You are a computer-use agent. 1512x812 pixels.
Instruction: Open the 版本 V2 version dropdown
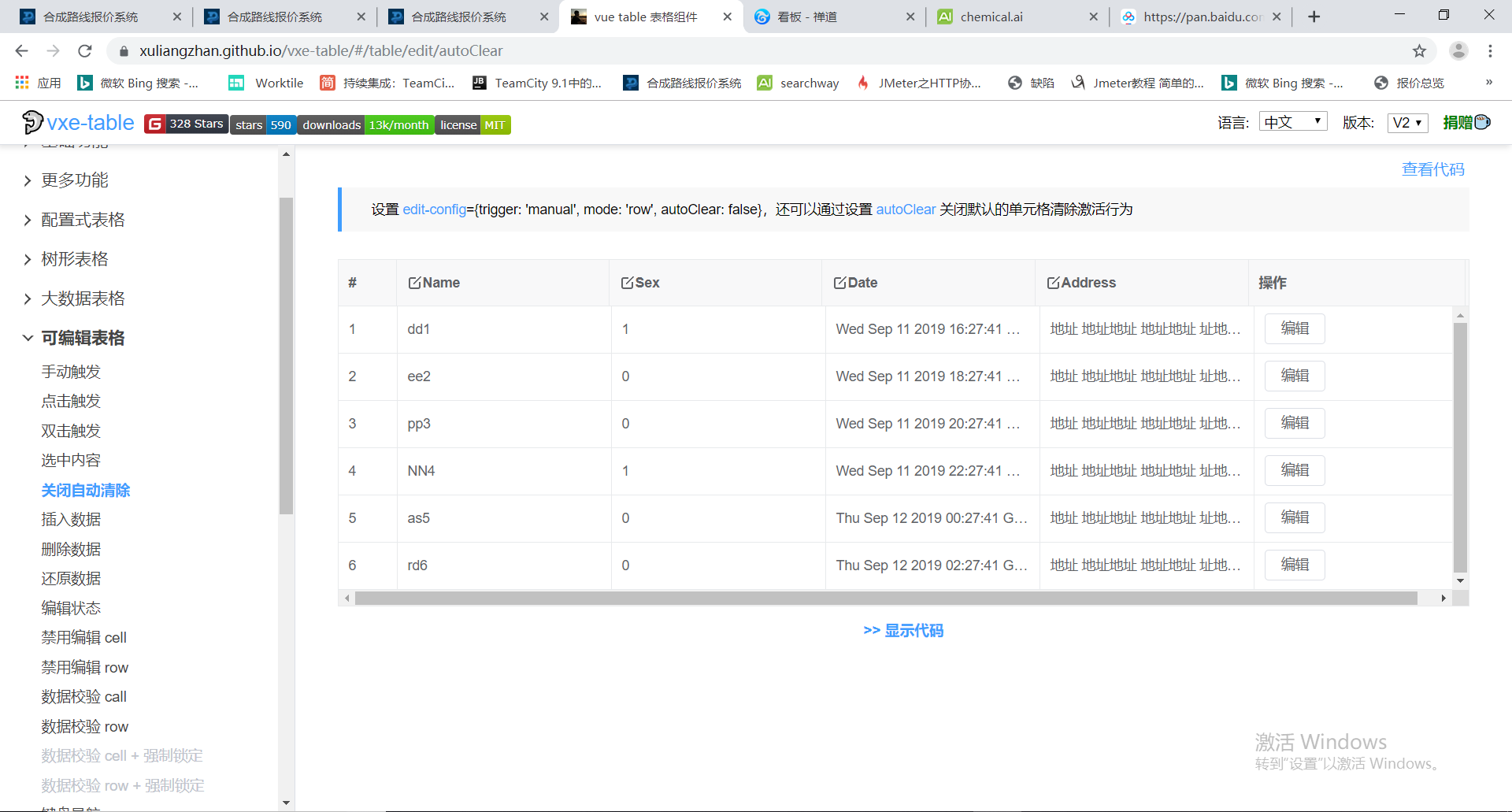tap(1407, 123)
